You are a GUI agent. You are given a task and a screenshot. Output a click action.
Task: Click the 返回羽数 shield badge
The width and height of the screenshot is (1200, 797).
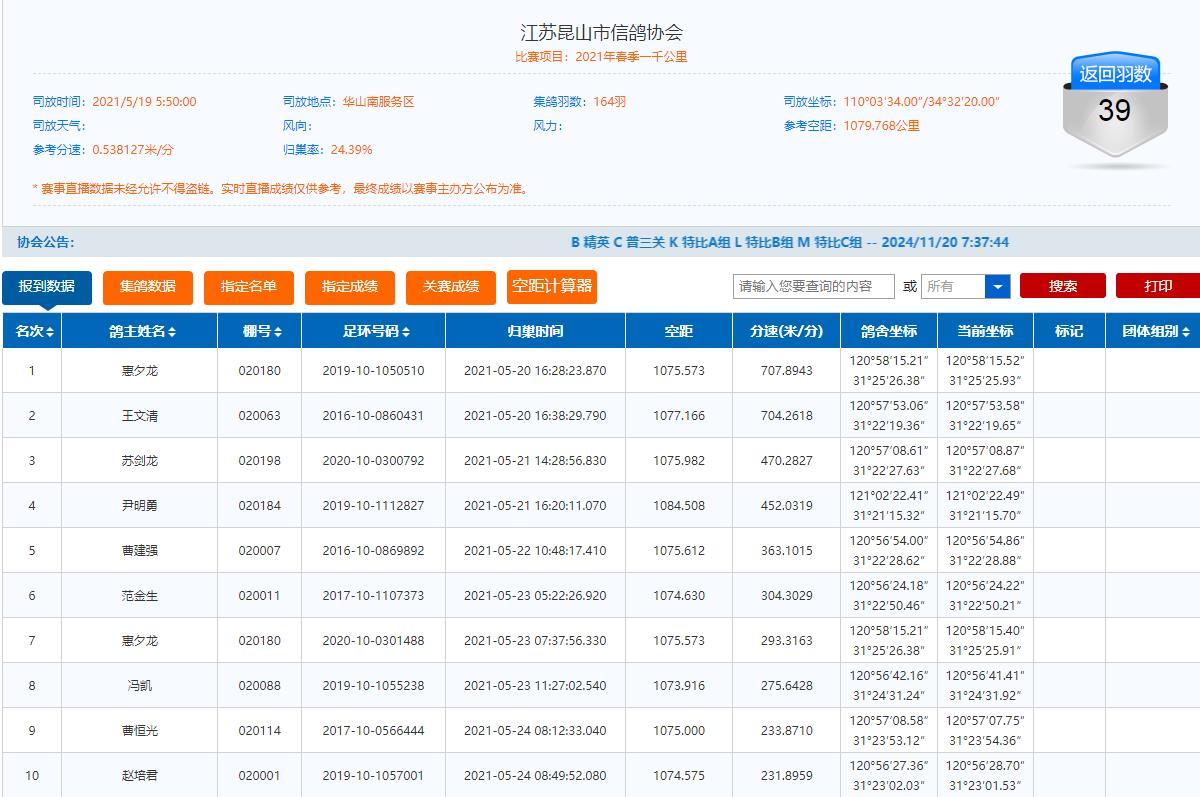1114,106
